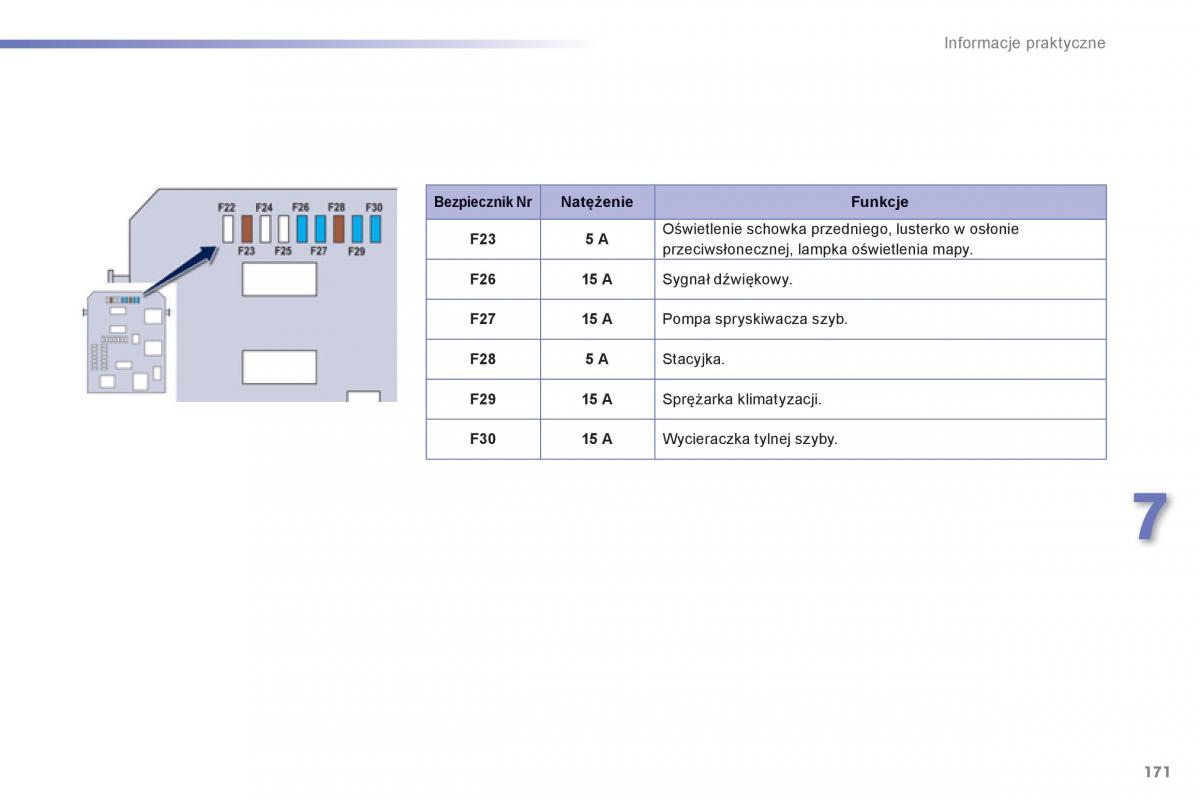The image size is (1200, 800).
Task: Click the F28 label in the fuse diagram
Action: [x=337, y=207]
